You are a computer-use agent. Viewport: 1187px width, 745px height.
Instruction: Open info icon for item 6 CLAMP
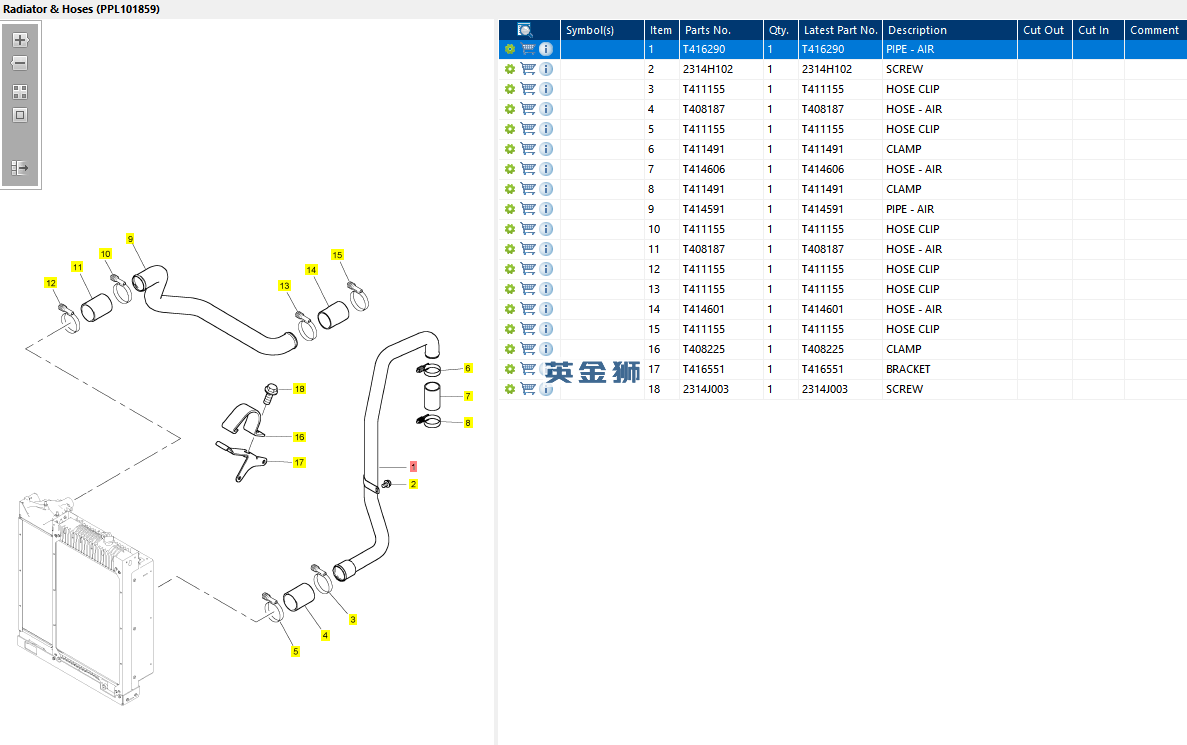click(546, 149)
